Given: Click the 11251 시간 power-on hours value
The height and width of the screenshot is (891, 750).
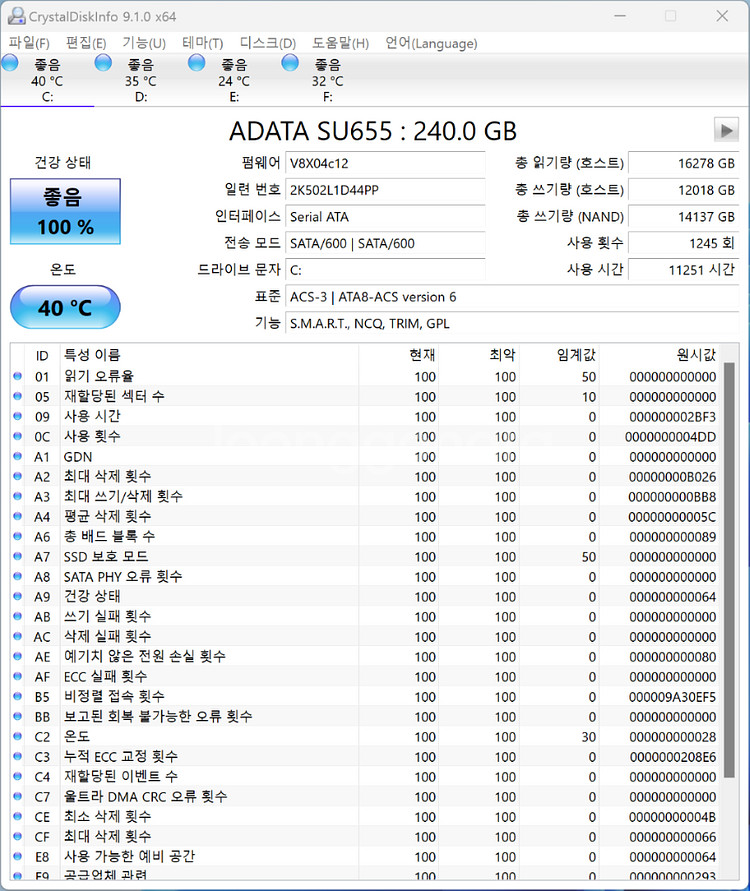Looking at the screenshot, I should [x=684, y=270].
